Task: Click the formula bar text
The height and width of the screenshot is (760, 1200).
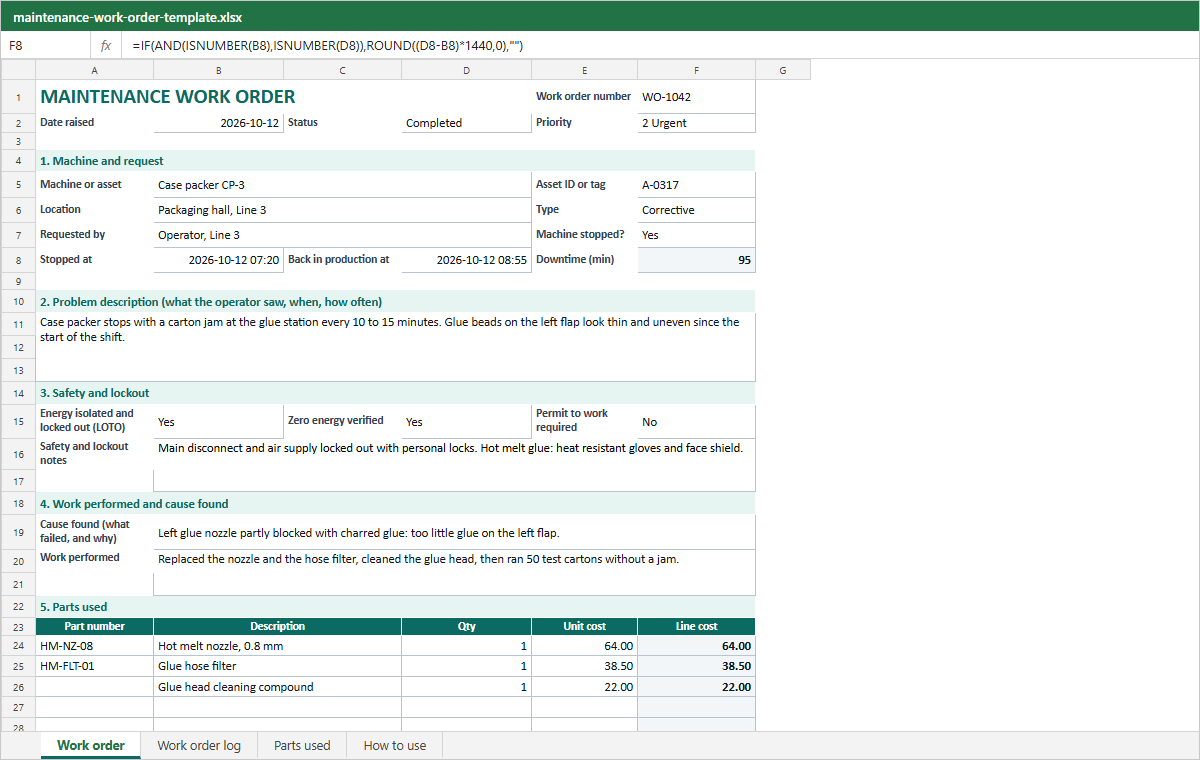Action: pos(328,46)
